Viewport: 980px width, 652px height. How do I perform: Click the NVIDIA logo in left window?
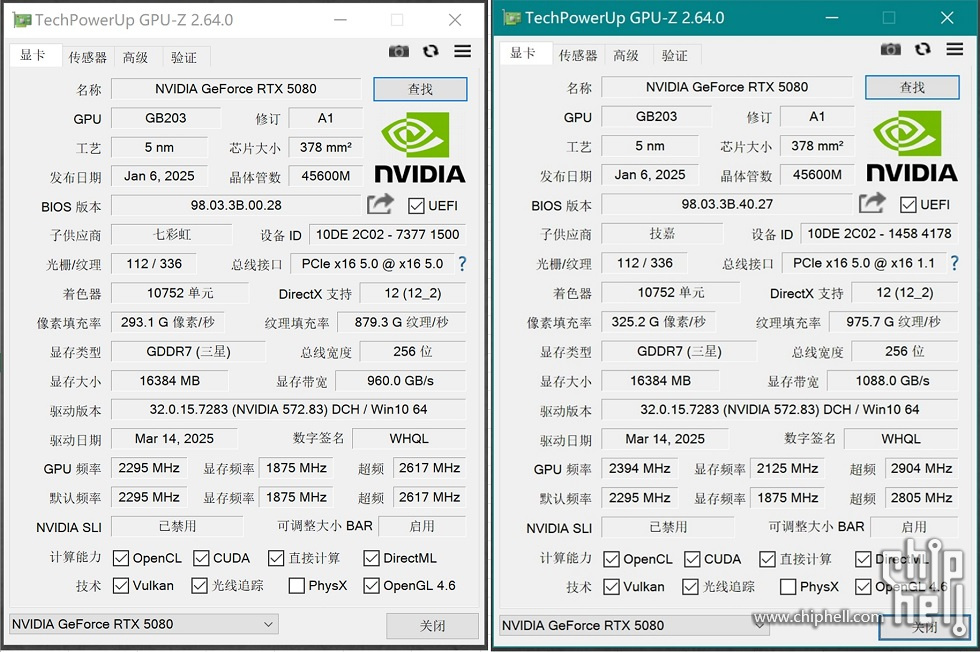(420, 148)
